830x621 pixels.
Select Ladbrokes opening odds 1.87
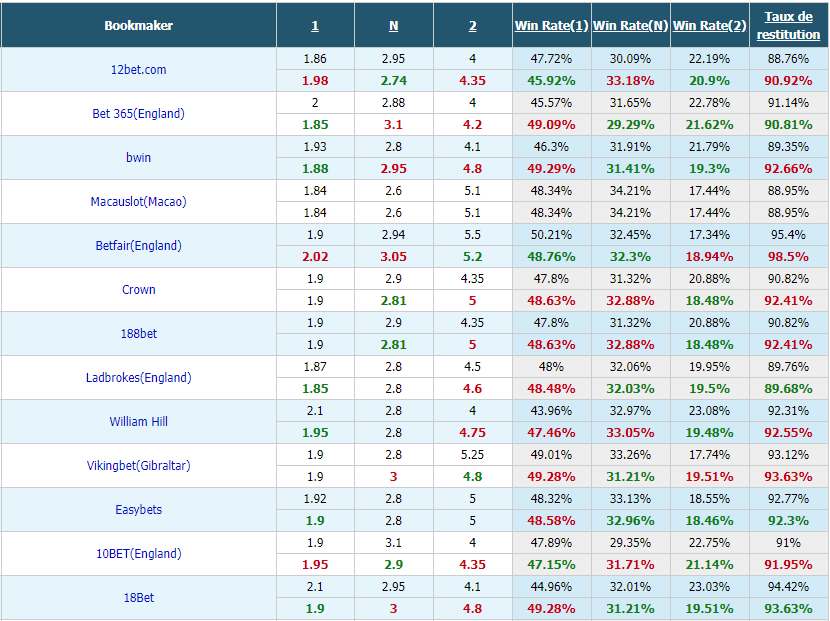pos(315,366)
